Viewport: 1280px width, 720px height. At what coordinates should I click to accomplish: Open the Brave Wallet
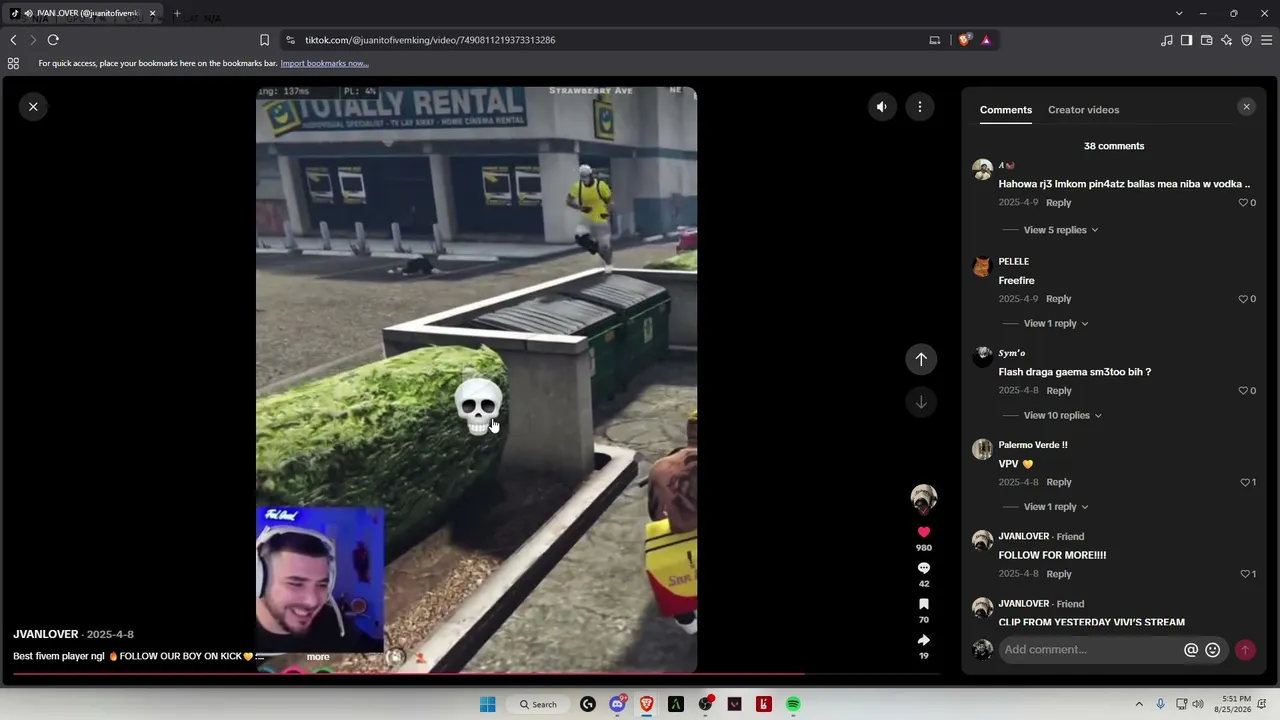coord(1206,40)
